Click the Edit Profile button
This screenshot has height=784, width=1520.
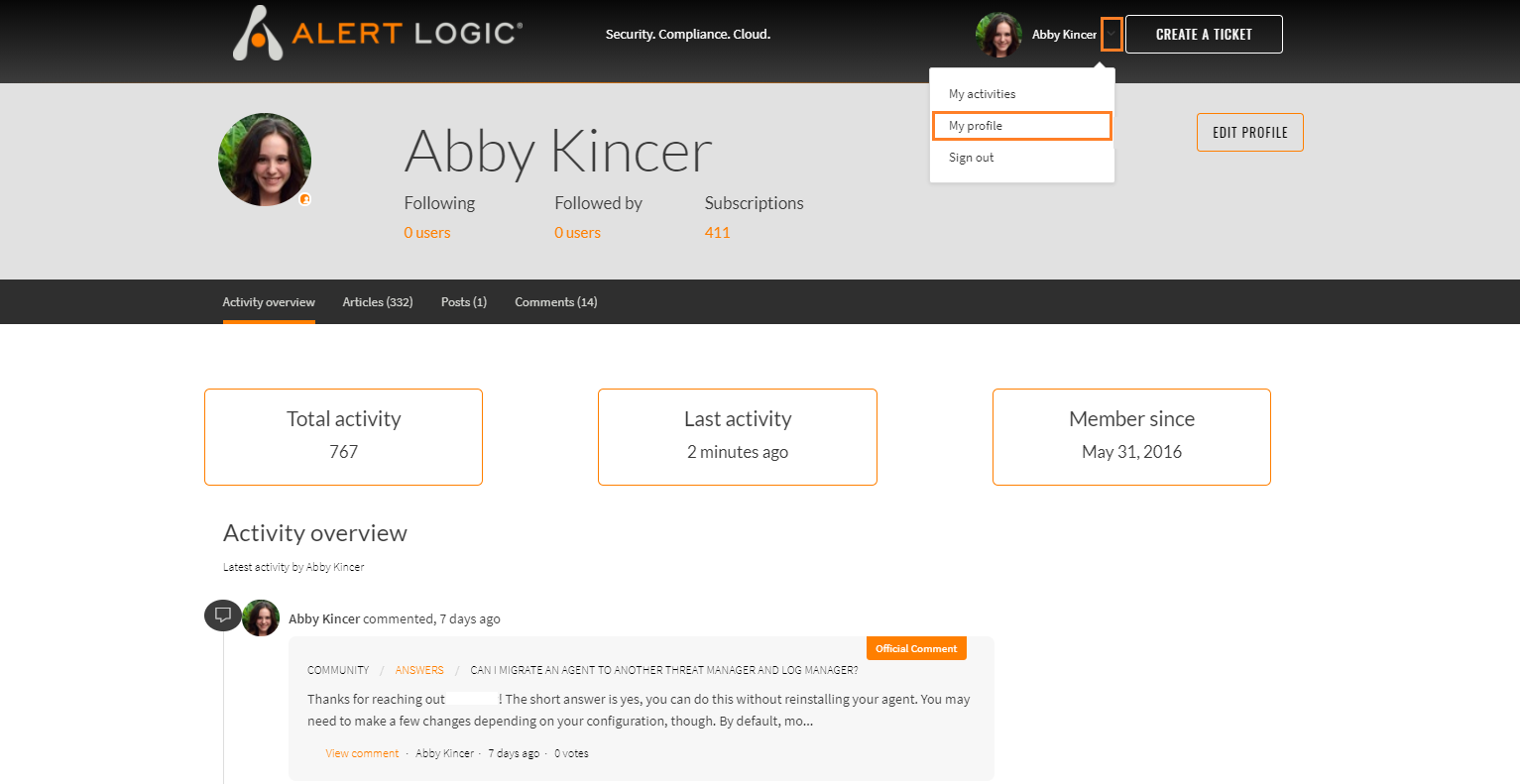pos(1249,133)
